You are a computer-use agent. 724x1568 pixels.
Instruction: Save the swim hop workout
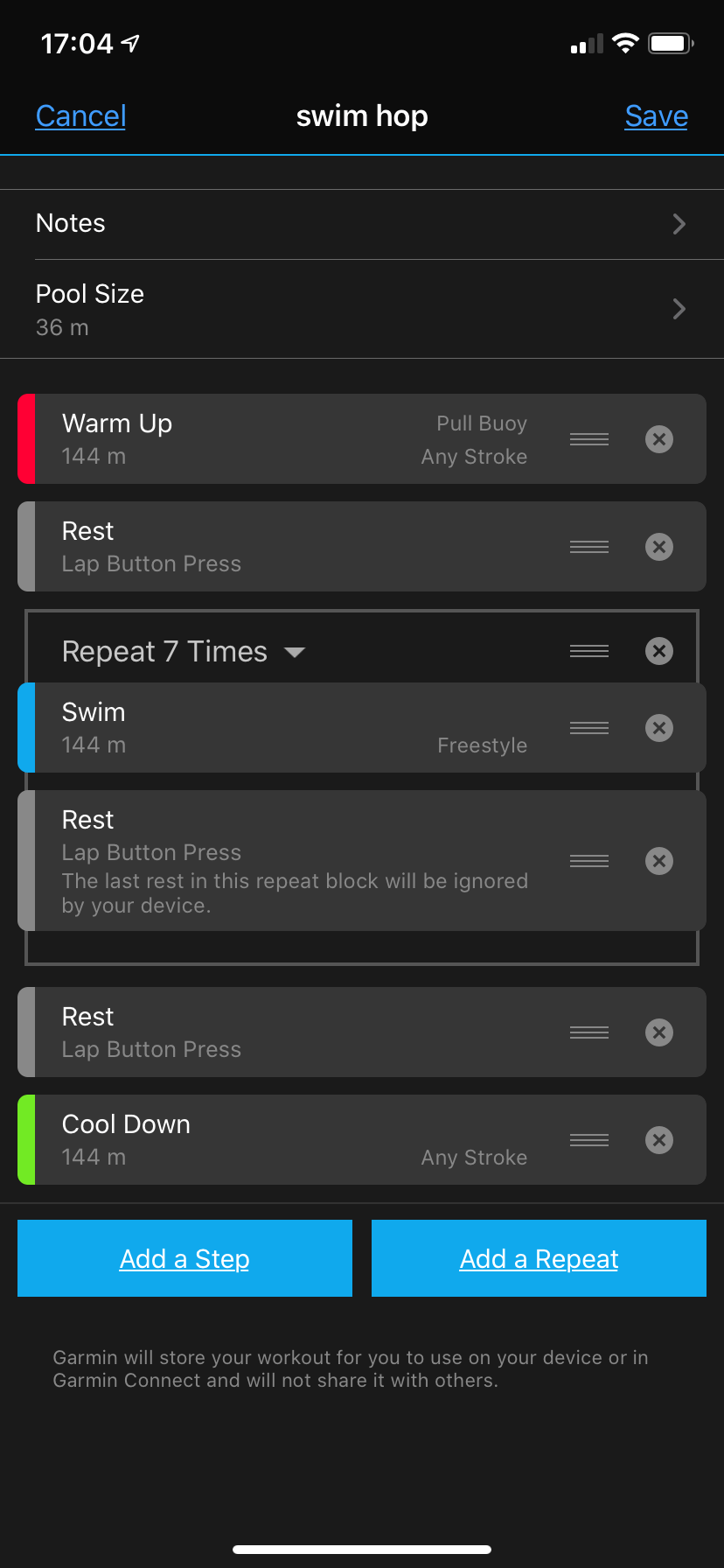tap(656, 115)
